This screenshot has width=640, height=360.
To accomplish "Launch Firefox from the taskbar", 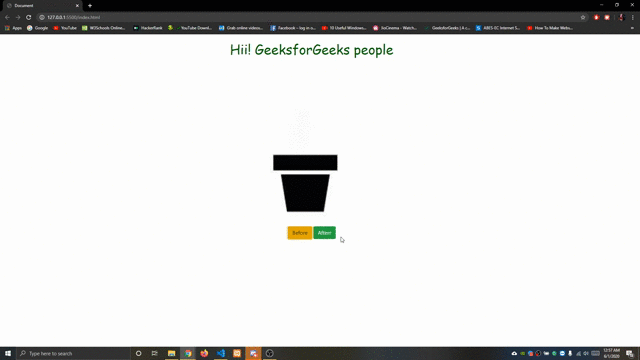I will (x=204, y=353).
